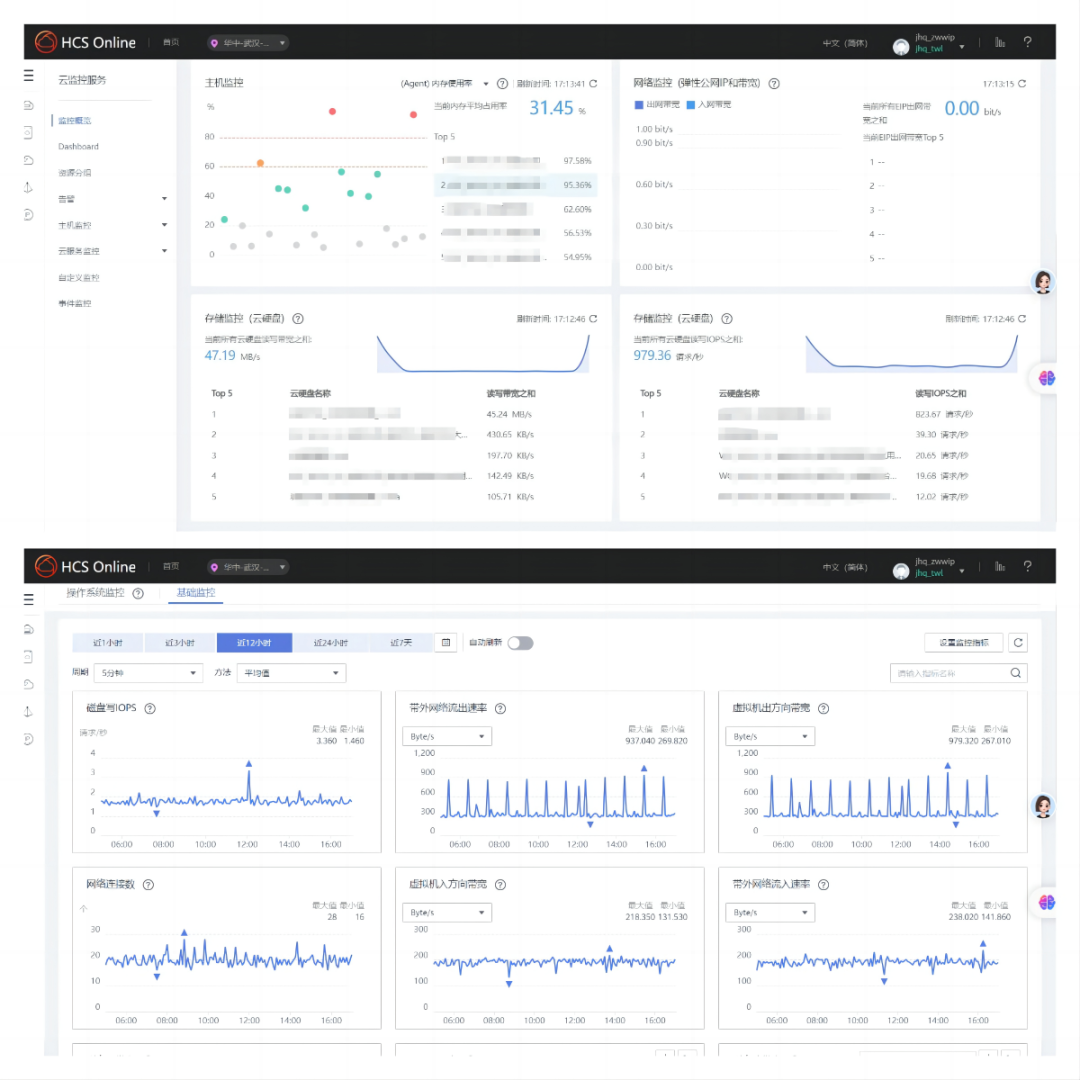The image size is (1080, 1080).
Task: Open Byte/s unit dropdown in 带外网络流出速率 panel
Action: (446, 736)
